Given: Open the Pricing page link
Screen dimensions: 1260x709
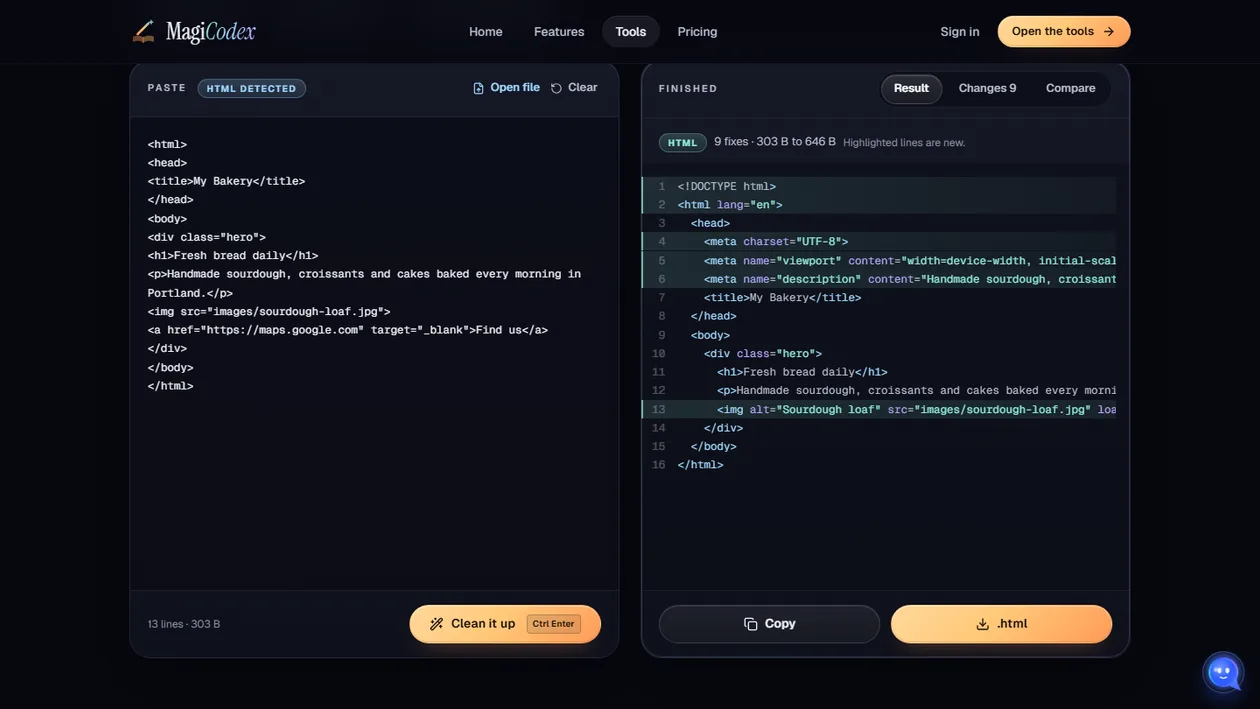Looking at the screenshot, I should pyautogui.click(x=697, y=32).
